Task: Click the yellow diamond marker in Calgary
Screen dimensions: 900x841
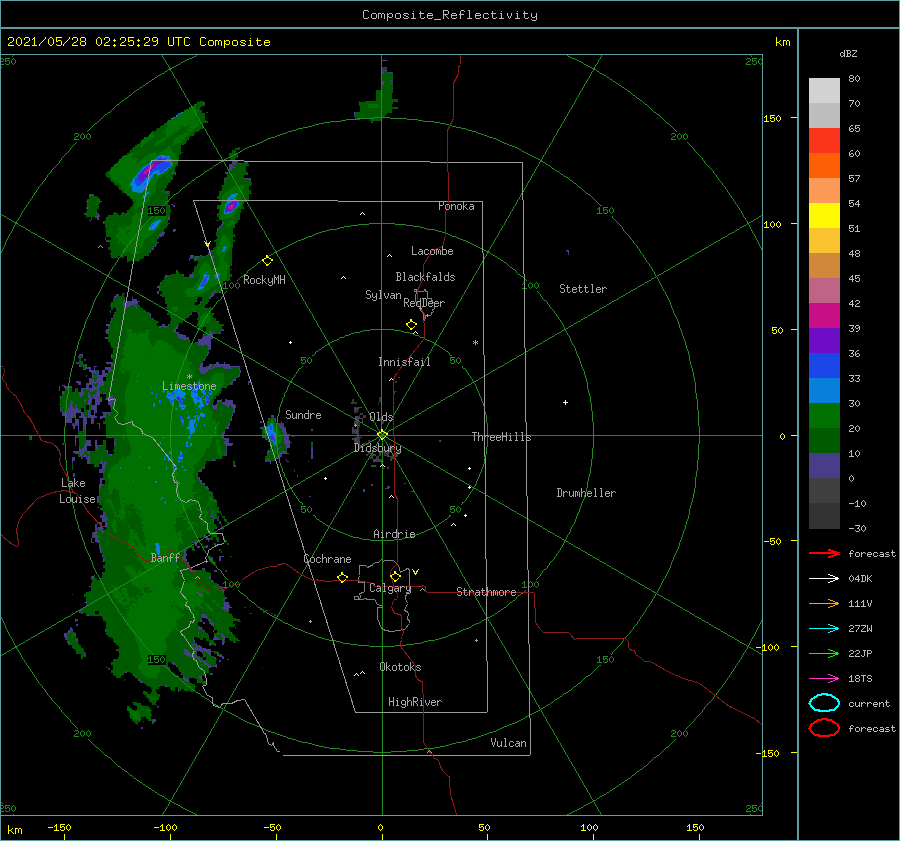Action: point(395,576)
